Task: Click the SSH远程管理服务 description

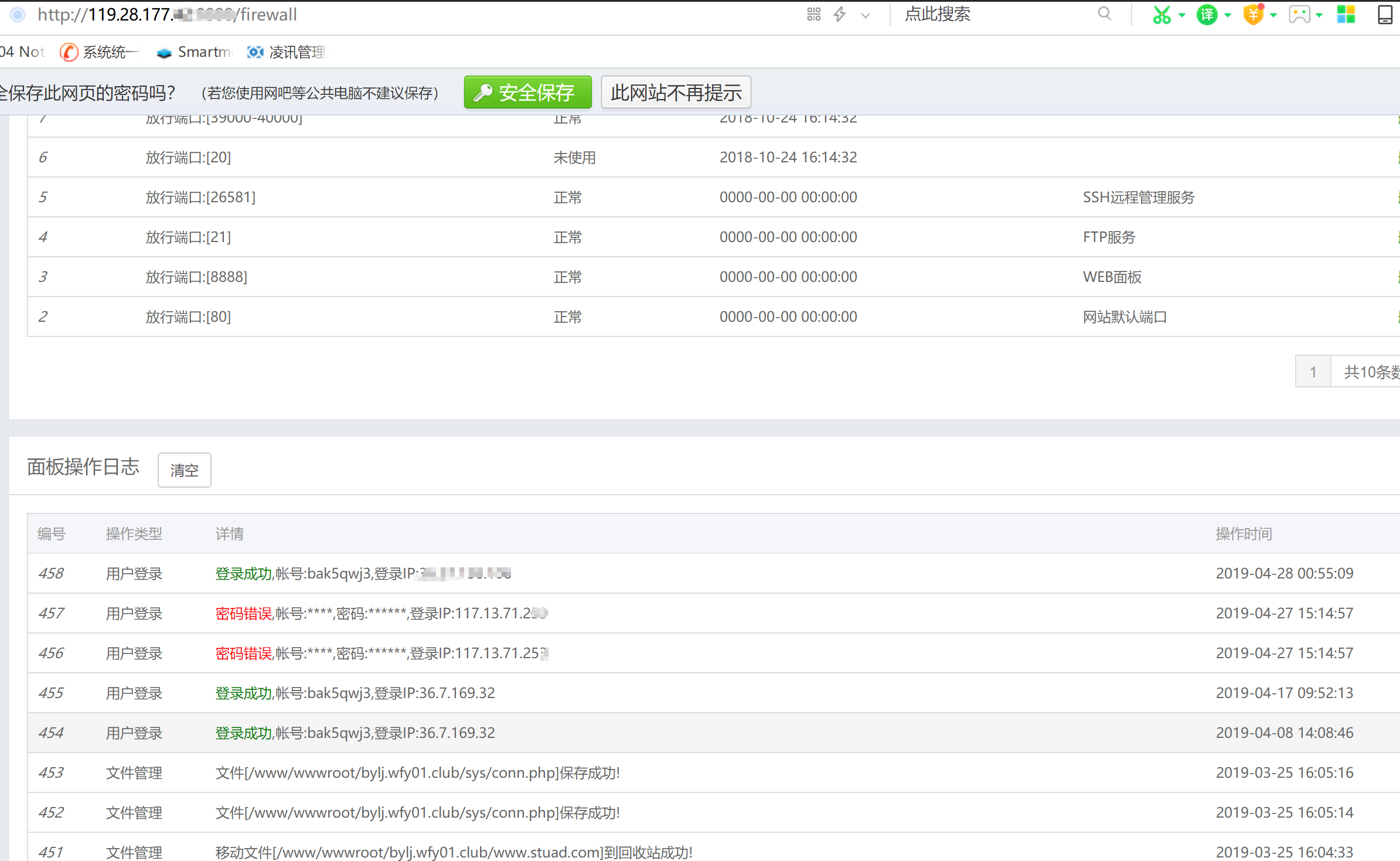Action: [x=1139, y=198]
